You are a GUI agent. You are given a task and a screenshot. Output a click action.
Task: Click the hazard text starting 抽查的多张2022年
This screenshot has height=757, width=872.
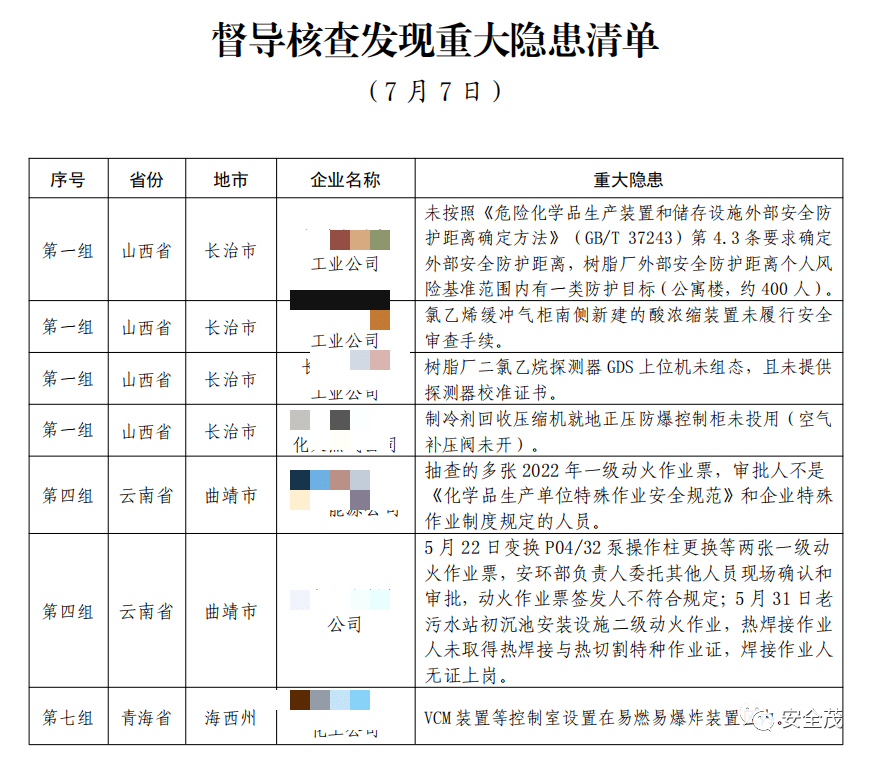(x=628, y=496)
